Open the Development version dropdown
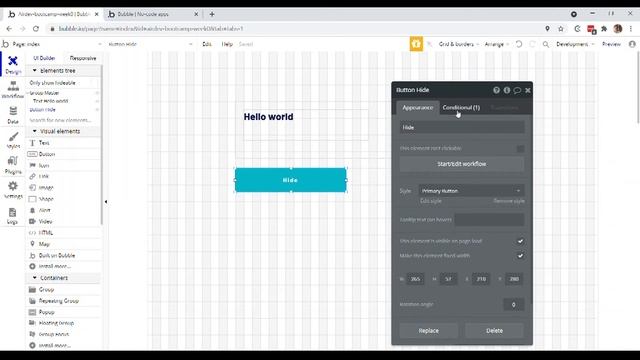Screen dimensions: 640x360 click(x=575, y=44)
